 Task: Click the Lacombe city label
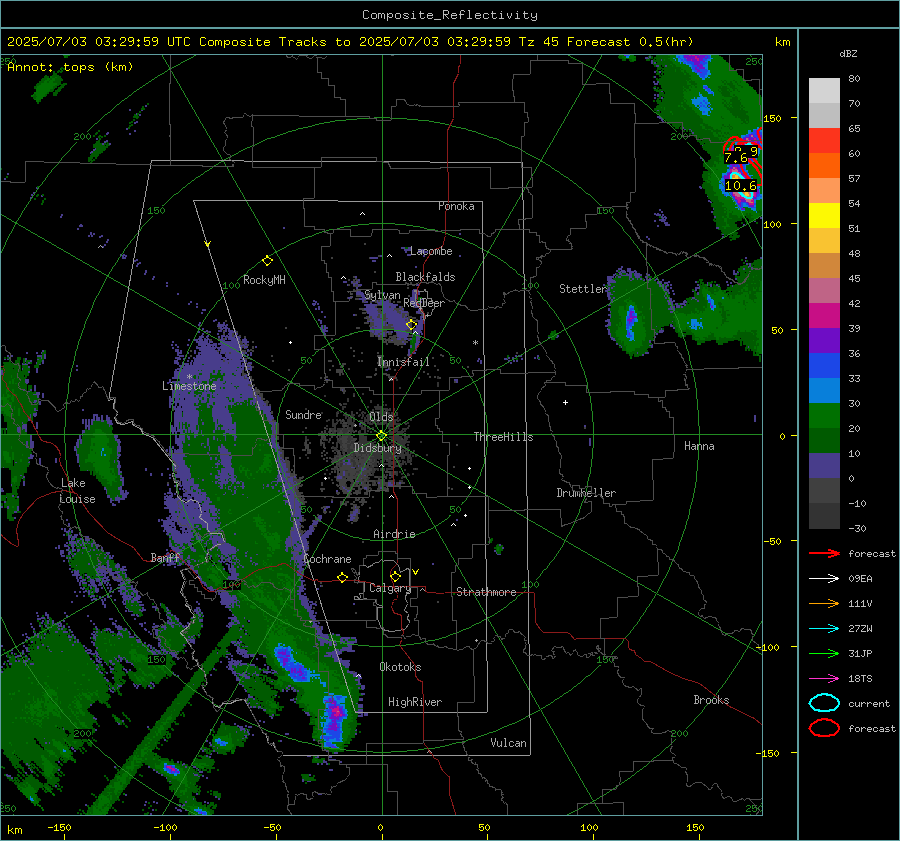[431, 251]
